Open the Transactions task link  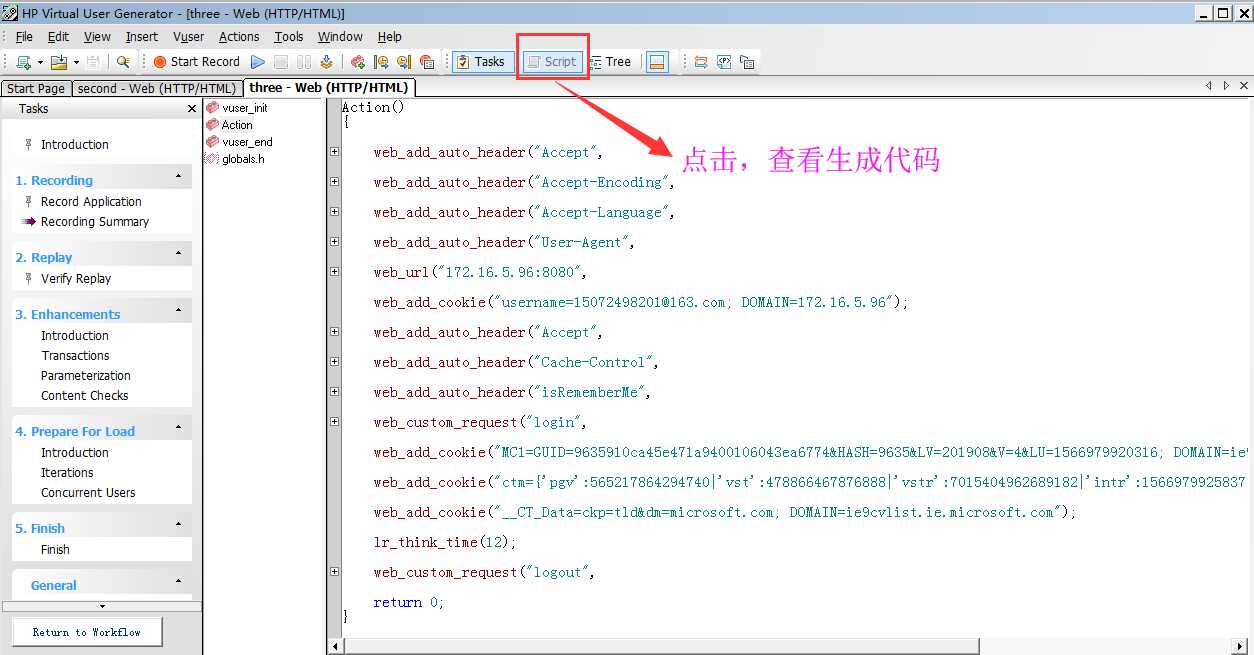point(75,356)
